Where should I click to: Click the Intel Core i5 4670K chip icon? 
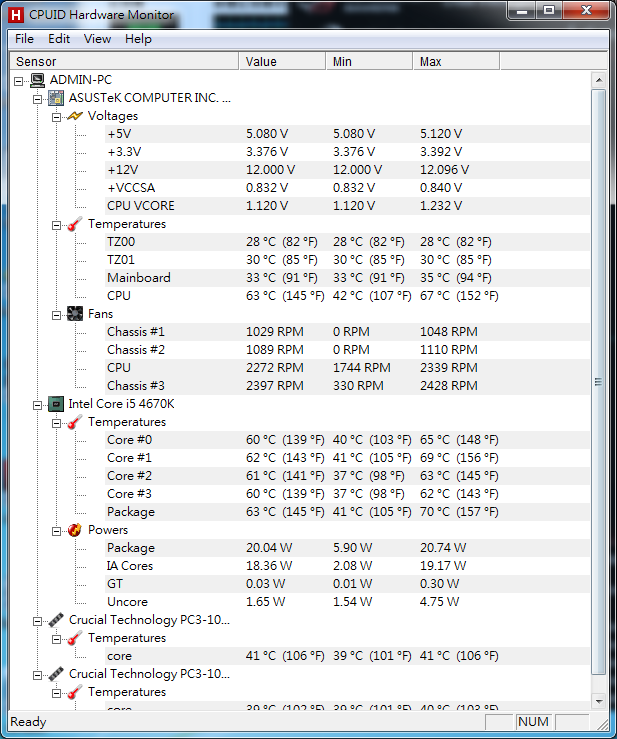click(56, 404)
